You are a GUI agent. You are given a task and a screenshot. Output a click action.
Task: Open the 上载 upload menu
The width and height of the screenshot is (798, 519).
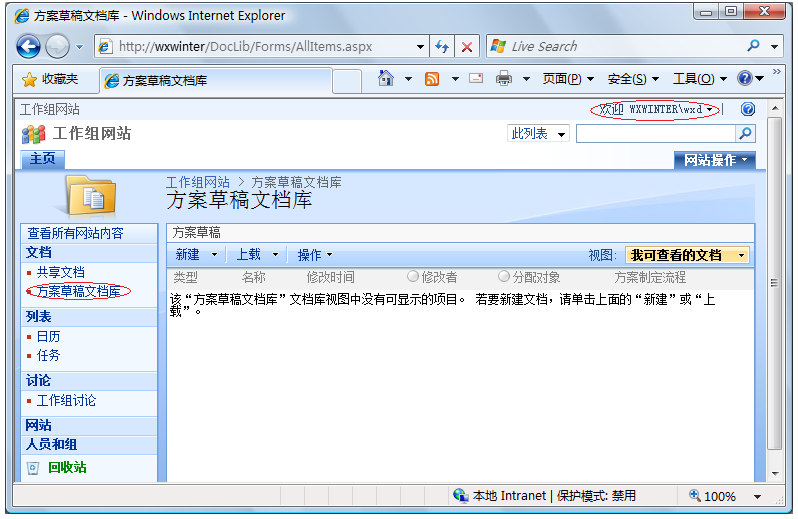[x=258, y=254]
